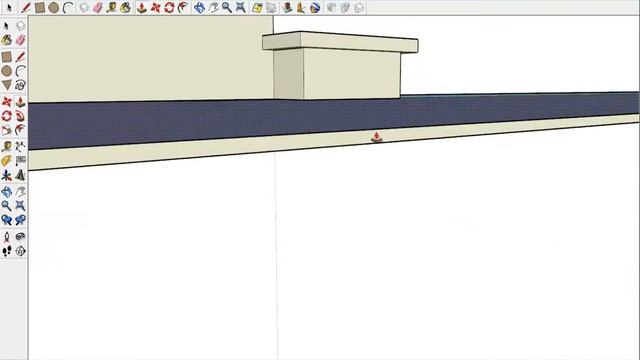Choose the Circle tool in top toolbar

53,7
